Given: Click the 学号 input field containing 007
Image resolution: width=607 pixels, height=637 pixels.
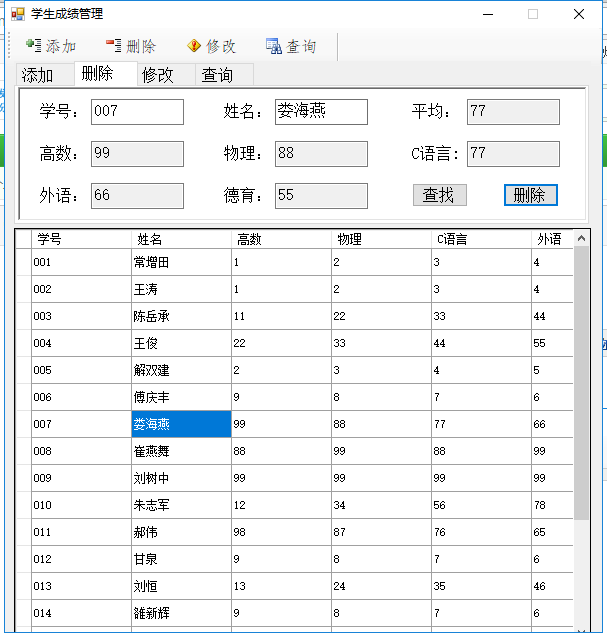Looking at the screenshot, I should pyautogui.click(x=137, y=112).
